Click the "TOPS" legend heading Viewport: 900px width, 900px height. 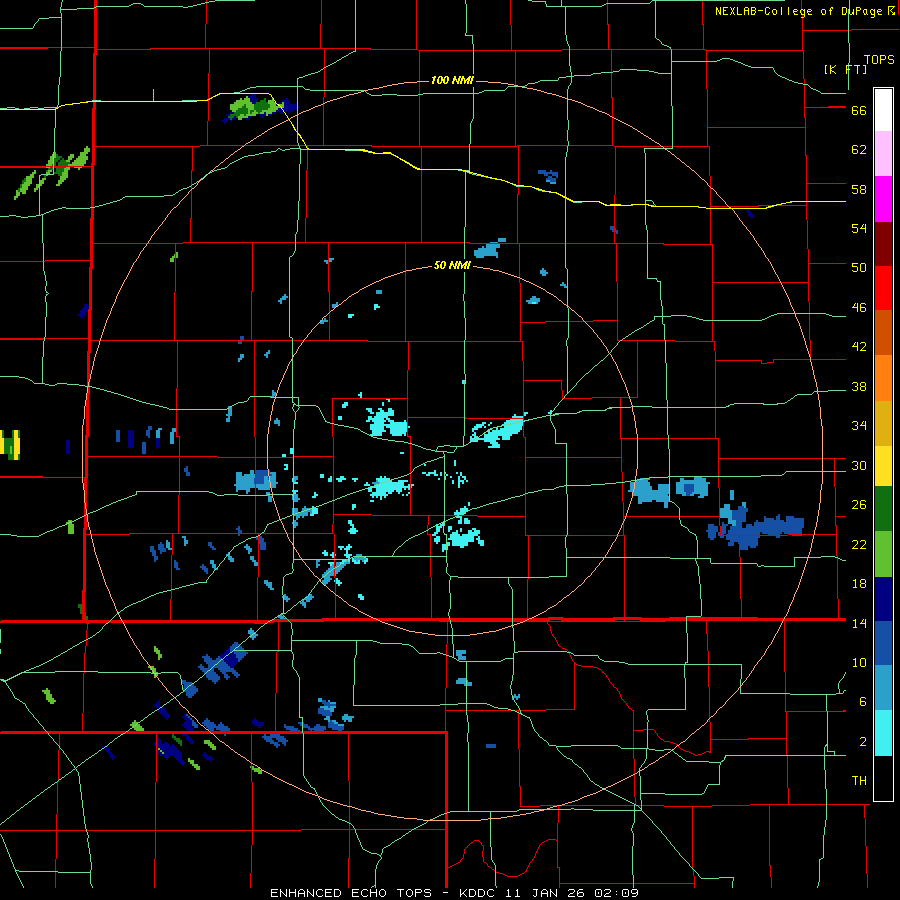tap(879, 60)
